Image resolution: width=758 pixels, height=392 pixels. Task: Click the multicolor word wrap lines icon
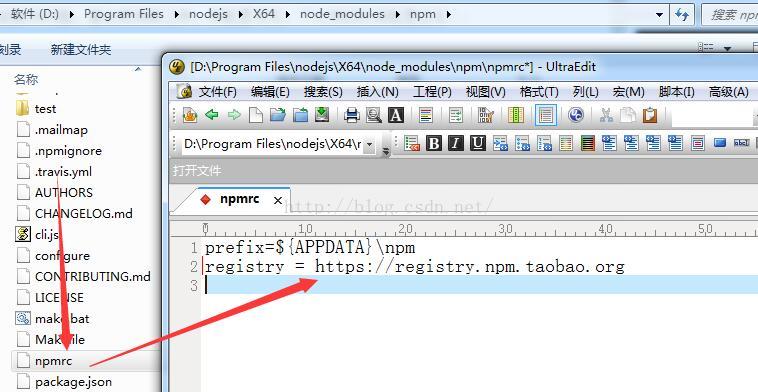pyautogui.click(x=425, y=115)
